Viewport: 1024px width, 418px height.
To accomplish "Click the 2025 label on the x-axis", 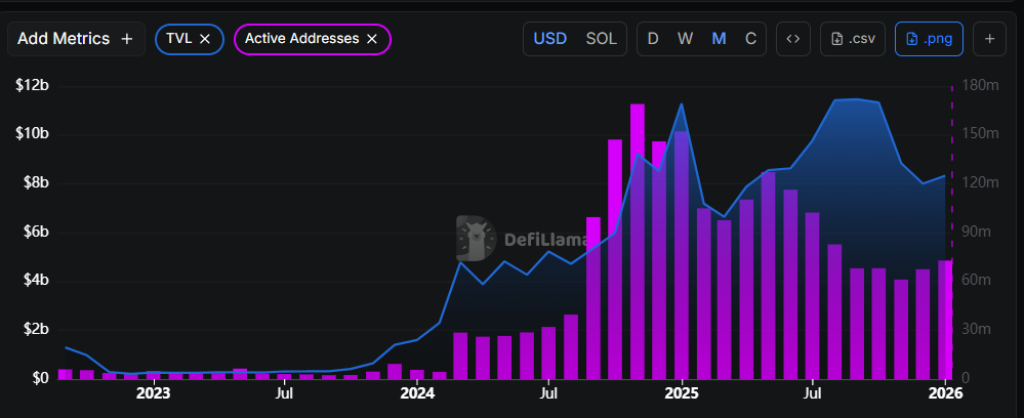I will click(681, 393).
